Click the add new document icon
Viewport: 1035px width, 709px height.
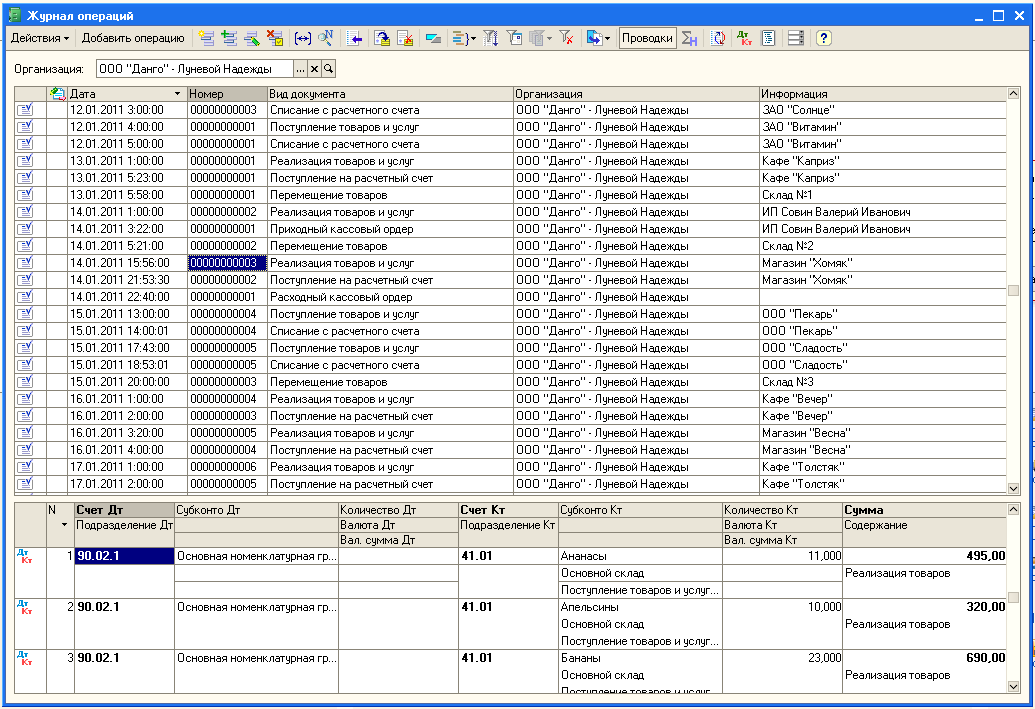pos(207,38)
